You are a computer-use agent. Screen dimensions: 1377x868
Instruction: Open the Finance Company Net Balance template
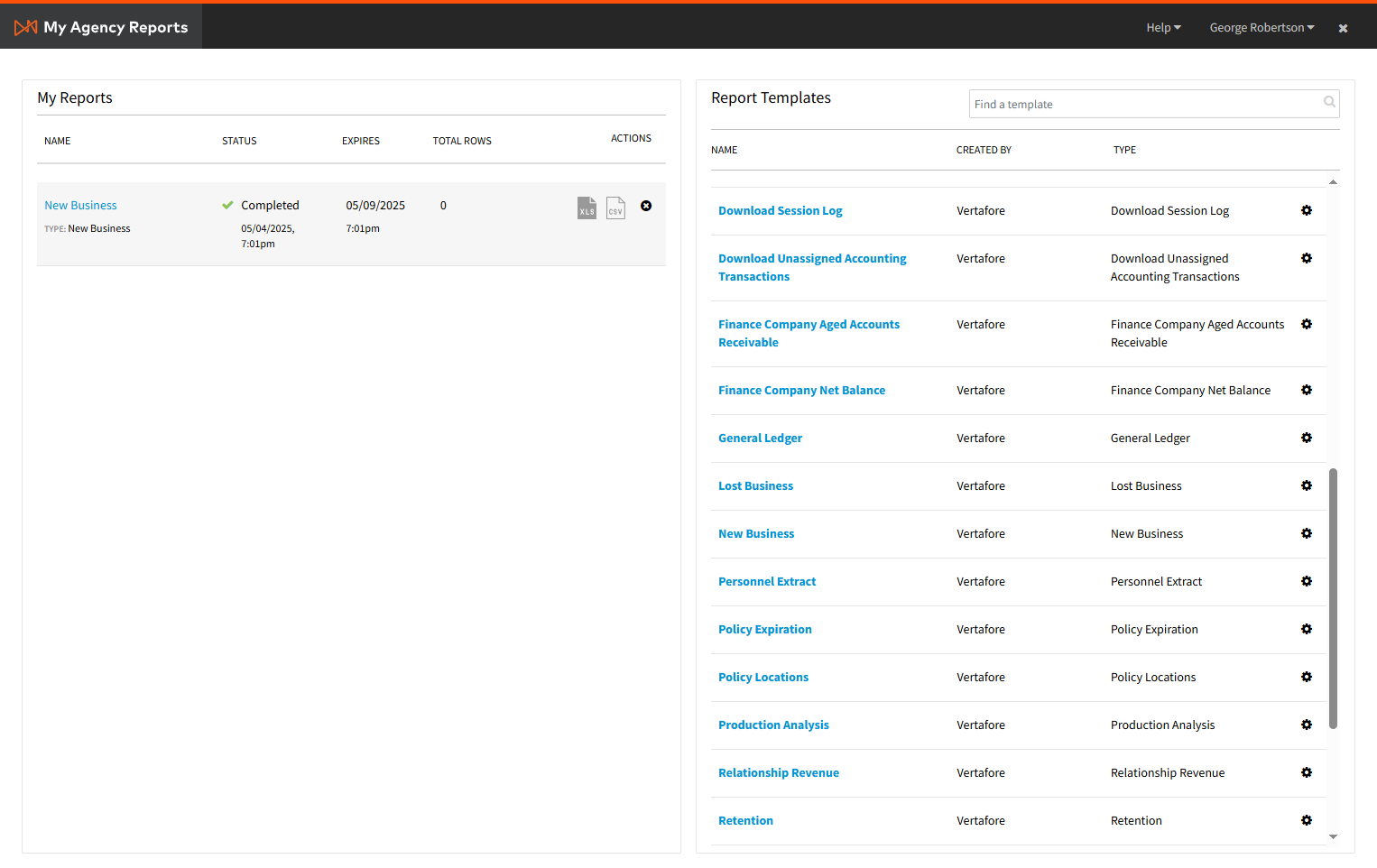point(801,390)
